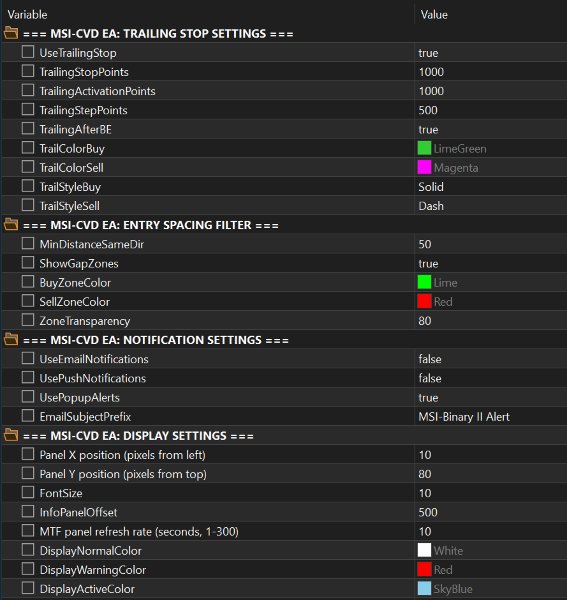Screen dimensions: 567x600
Task: Pick the LimeGreen TrailColorBuy swatch
Action: pyautogui.click(x=424, y=148)
